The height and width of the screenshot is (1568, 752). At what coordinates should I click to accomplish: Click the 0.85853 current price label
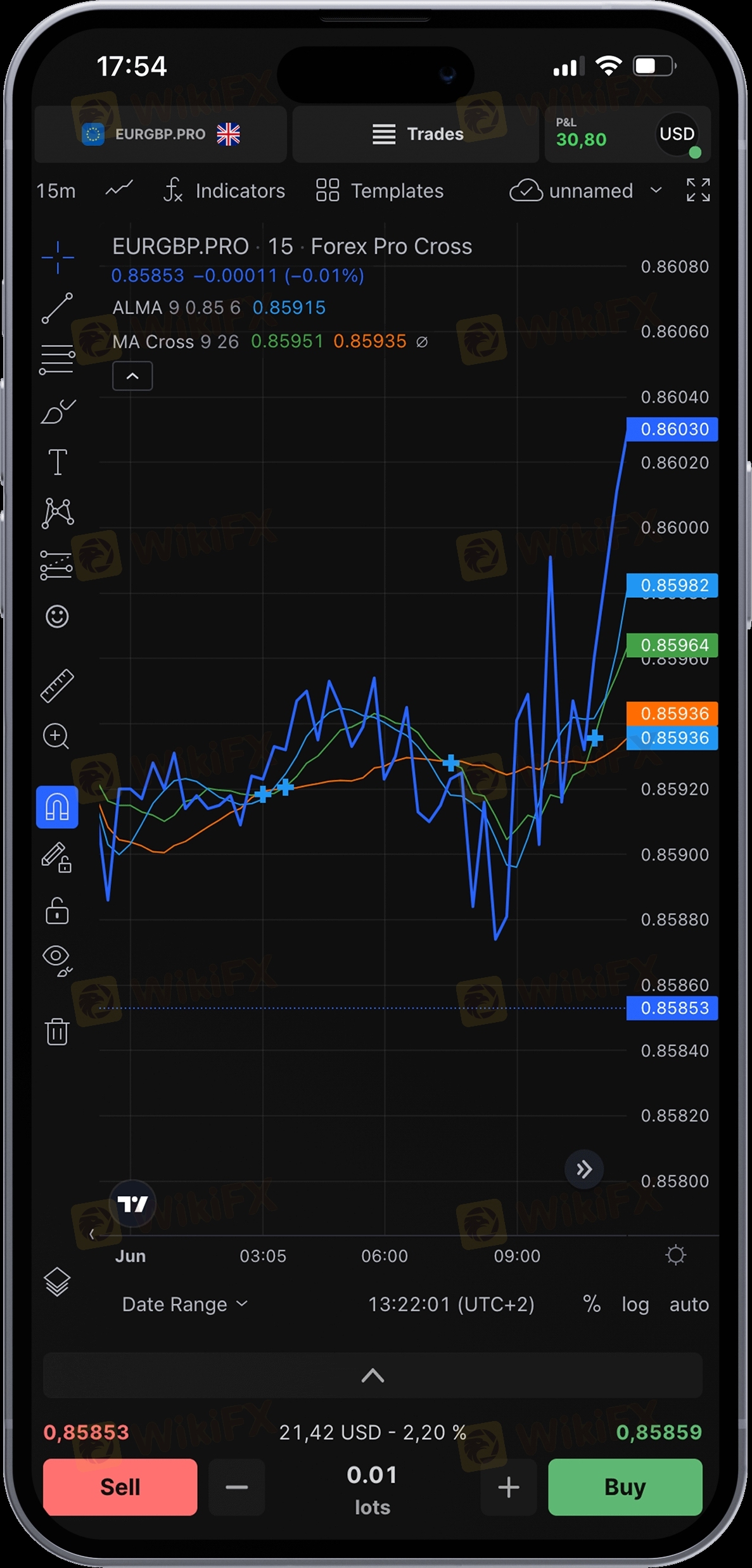point(672,1008)
